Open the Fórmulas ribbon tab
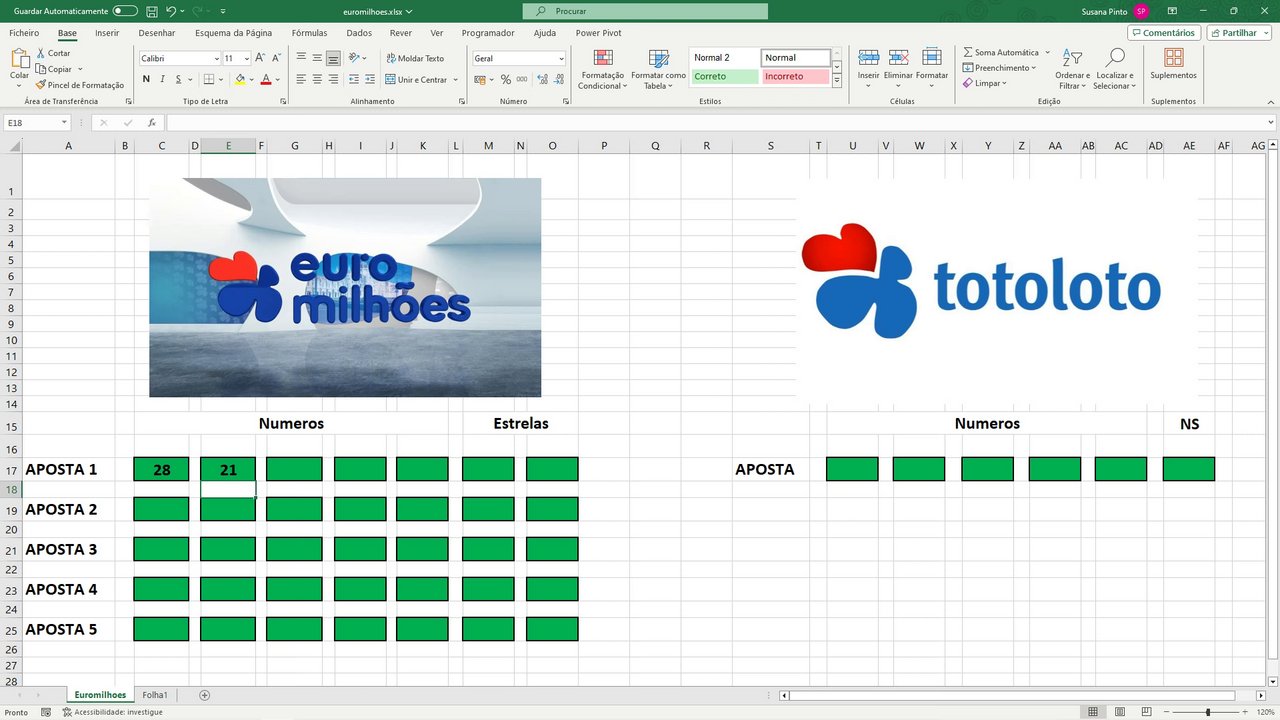The height and width of the screenshot is (720, 1280). pyautogui.click(x=309, y=33)
